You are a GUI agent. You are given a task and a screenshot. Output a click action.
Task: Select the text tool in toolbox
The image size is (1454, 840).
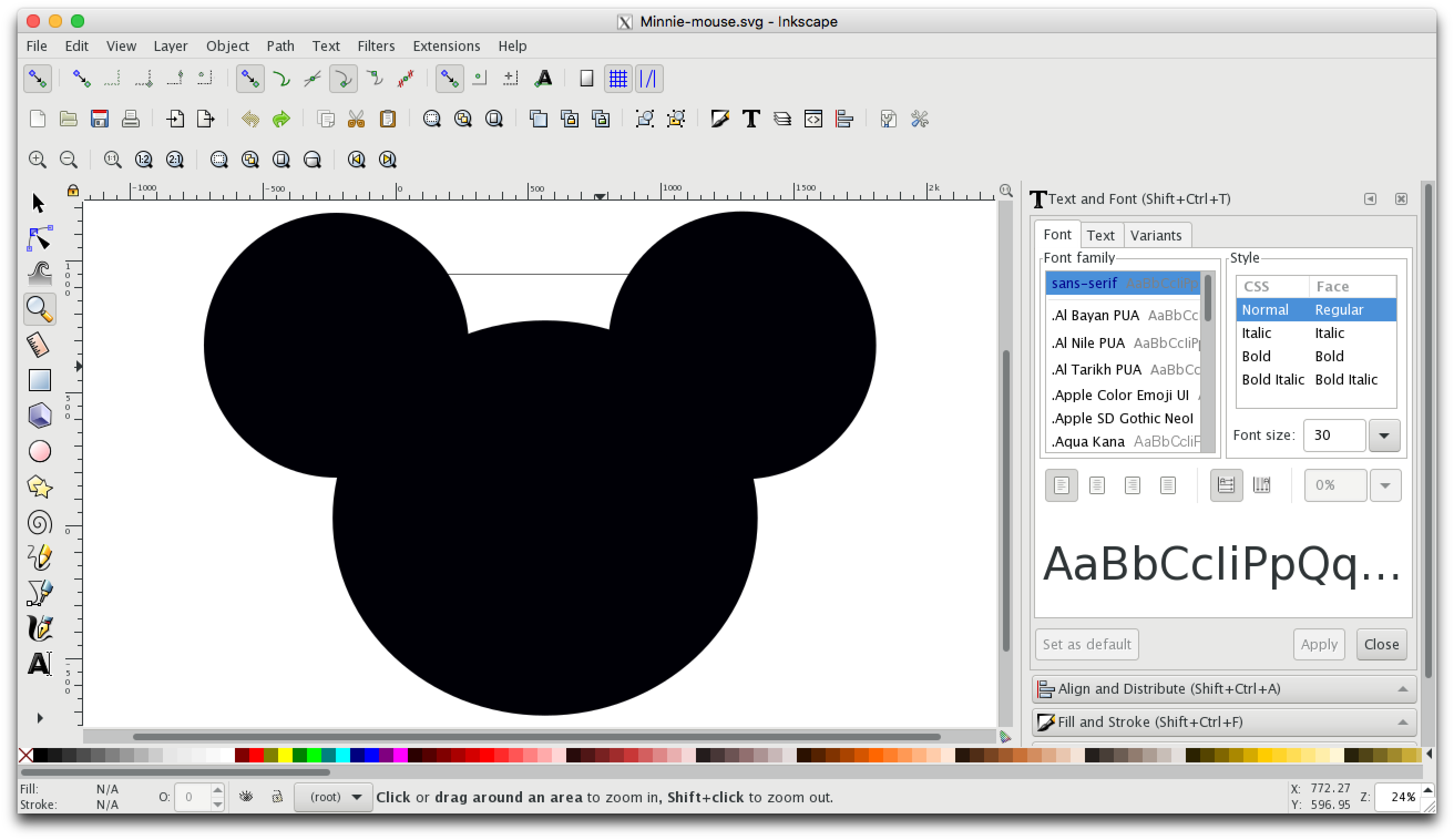tap(39, 664)
